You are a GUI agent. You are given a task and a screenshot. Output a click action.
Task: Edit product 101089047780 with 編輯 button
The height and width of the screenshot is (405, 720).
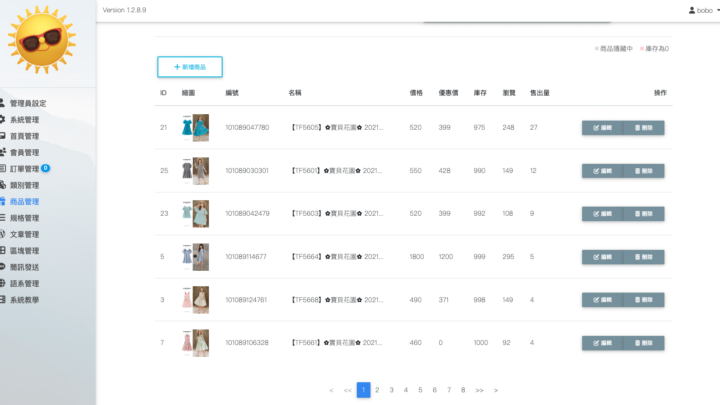[x=602, y=128]
